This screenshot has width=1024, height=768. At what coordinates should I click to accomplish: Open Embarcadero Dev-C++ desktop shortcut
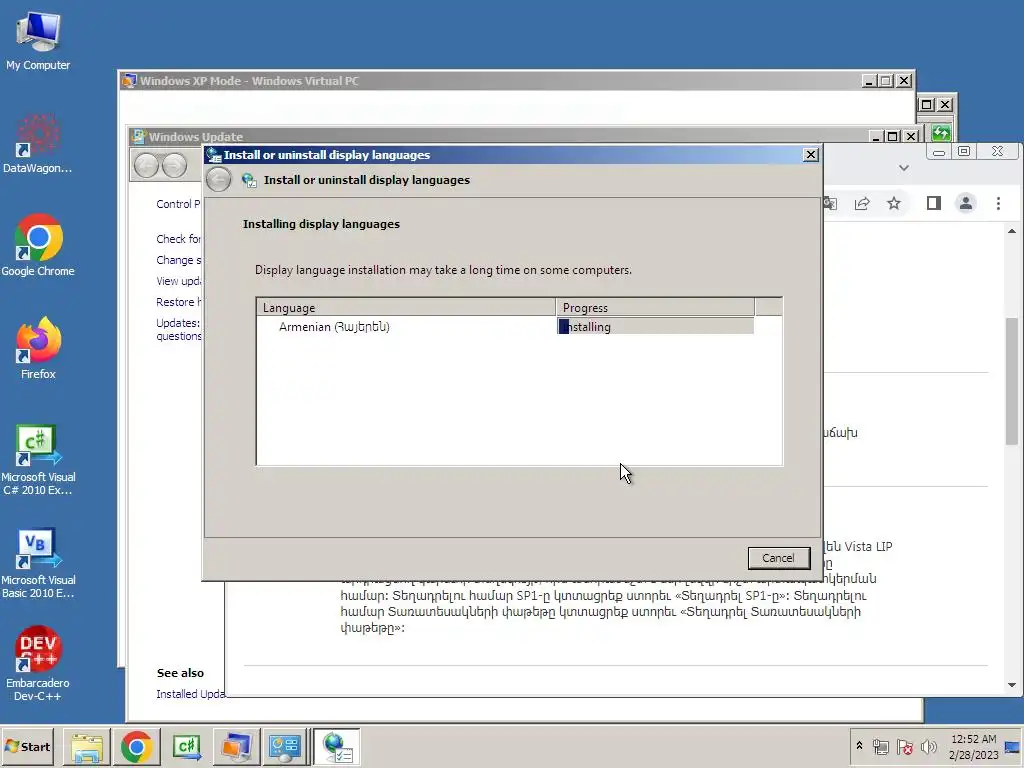point(38,664)
